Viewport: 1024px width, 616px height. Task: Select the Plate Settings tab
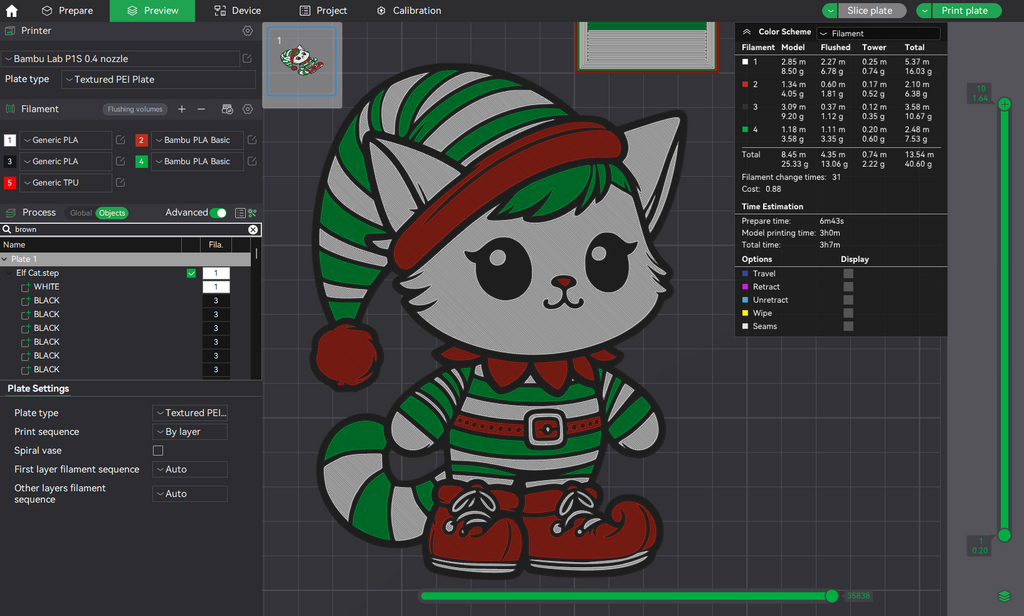point(38,389)
